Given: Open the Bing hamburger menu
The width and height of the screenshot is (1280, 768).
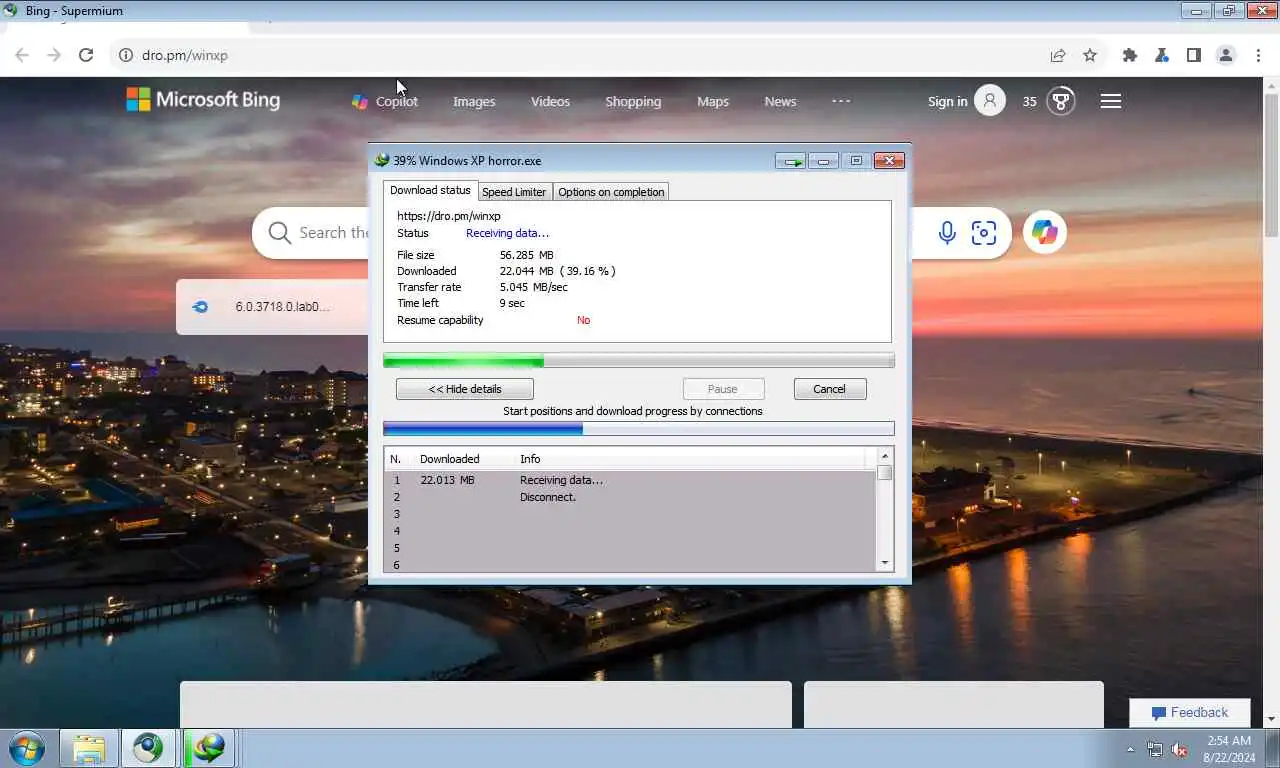Looking at the screenshot, I should [x=1111, y=101].
